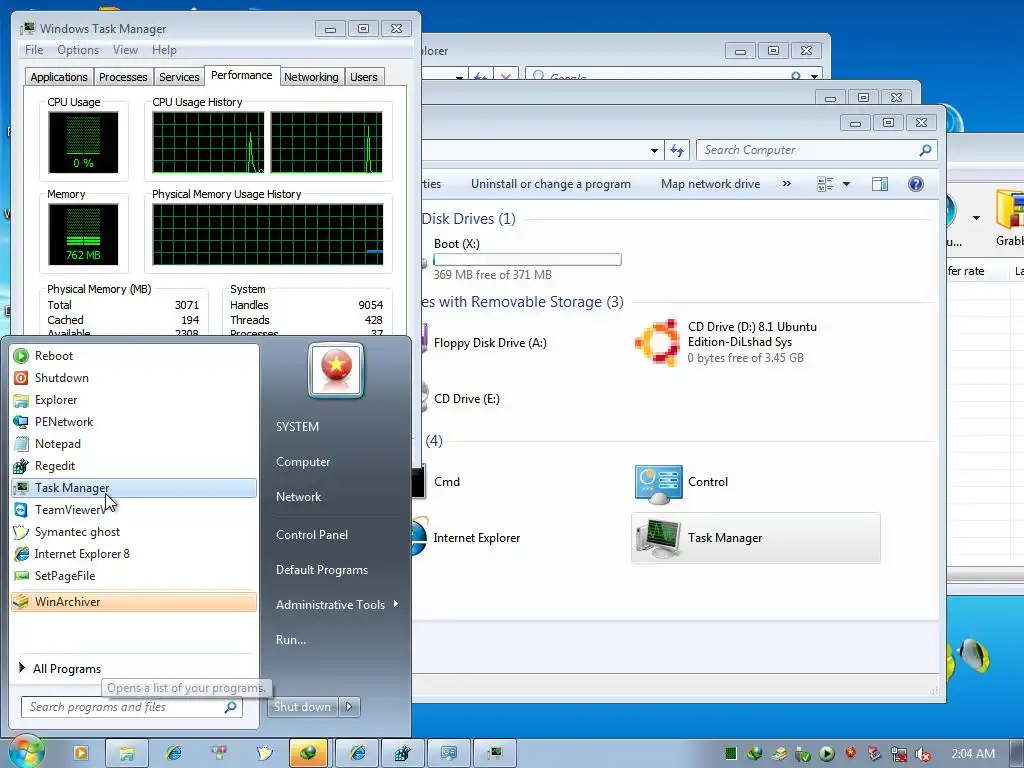Click the blue Help icon in Computer window
The image size is (1024, 768).
click(916, 184)
